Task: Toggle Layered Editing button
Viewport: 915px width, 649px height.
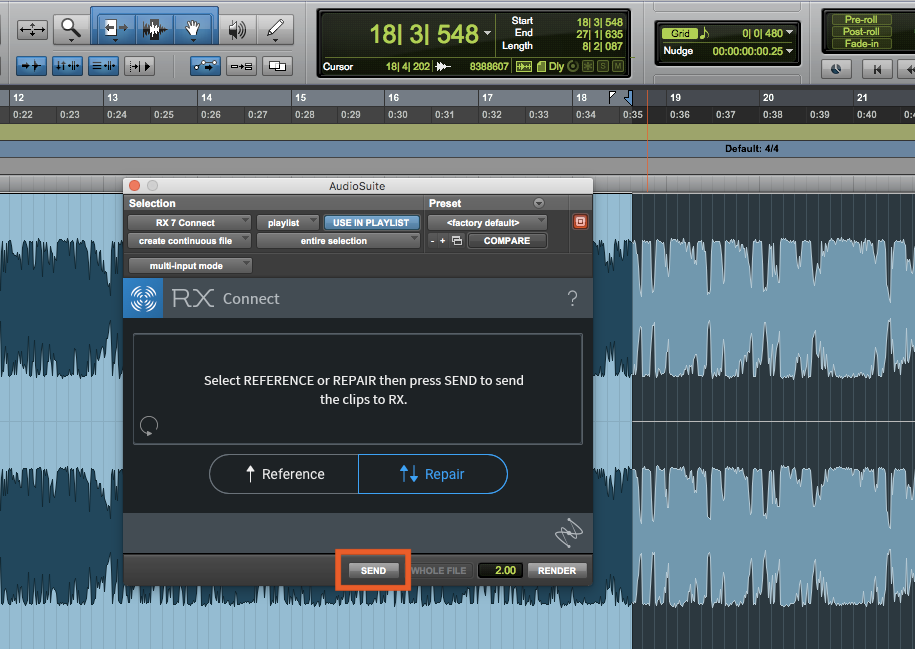Action: (277, 66)
